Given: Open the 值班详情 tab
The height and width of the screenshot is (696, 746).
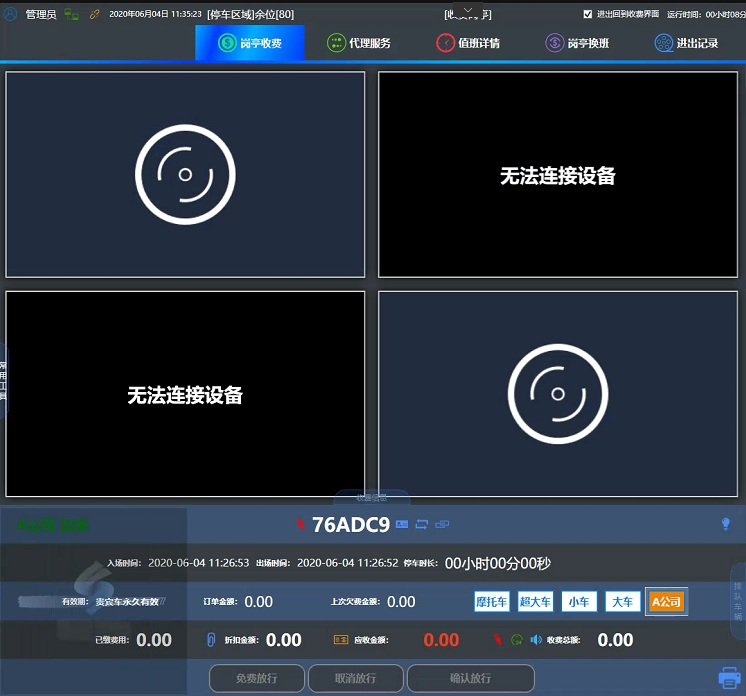Looking at the screenshot, I should [468, 43].
